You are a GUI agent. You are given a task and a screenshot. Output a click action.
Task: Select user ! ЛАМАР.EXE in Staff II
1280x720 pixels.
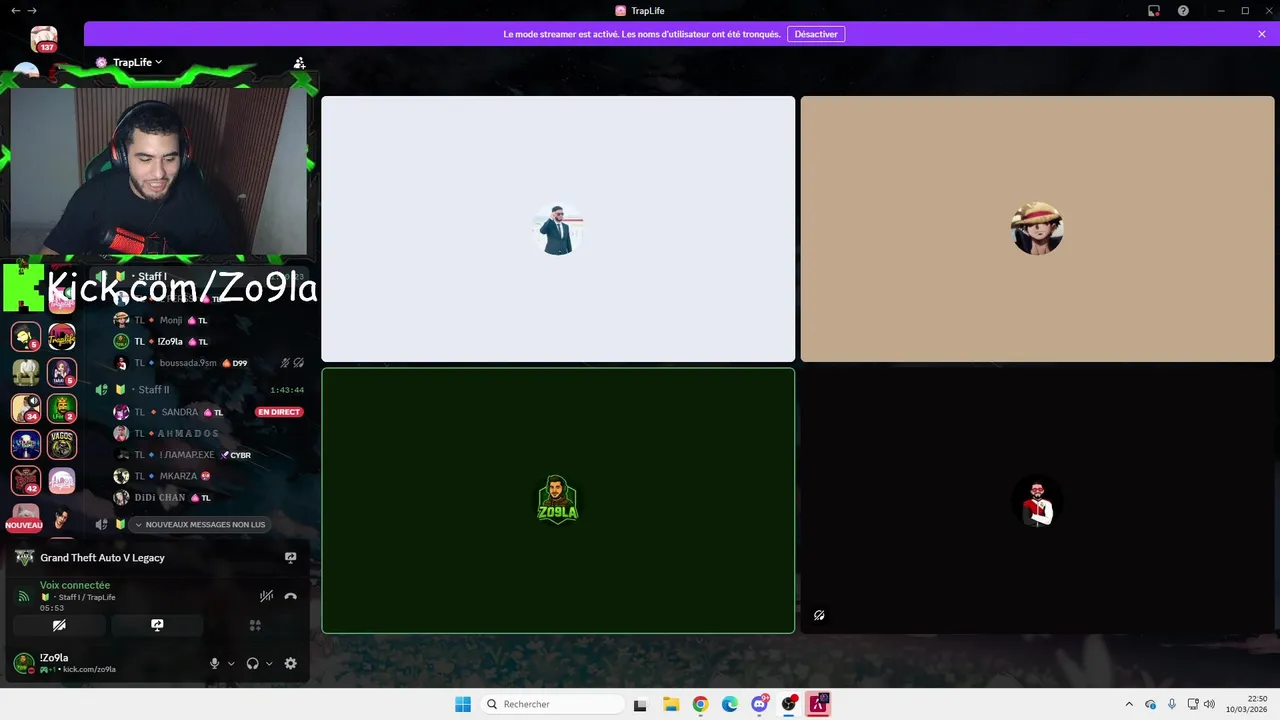[188, 455]
